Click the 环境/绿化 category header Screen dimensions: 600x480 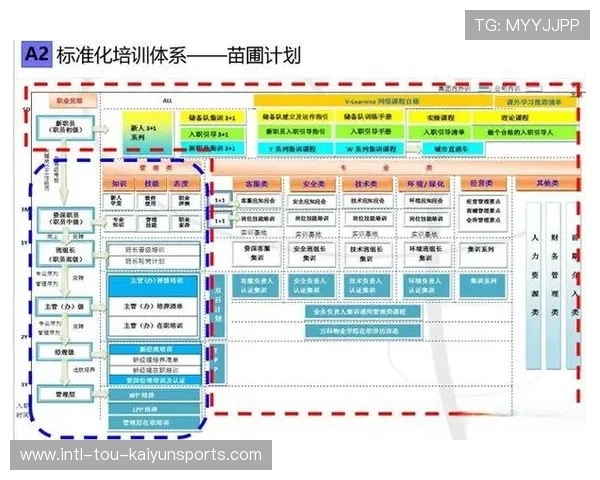click(426, 184)
